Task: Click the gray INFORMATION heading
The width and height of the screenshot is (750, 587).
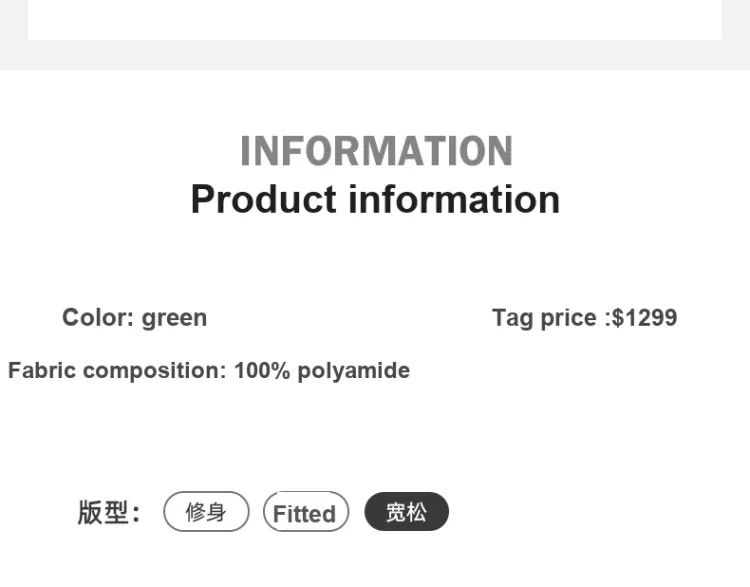Action: (376, 151)
